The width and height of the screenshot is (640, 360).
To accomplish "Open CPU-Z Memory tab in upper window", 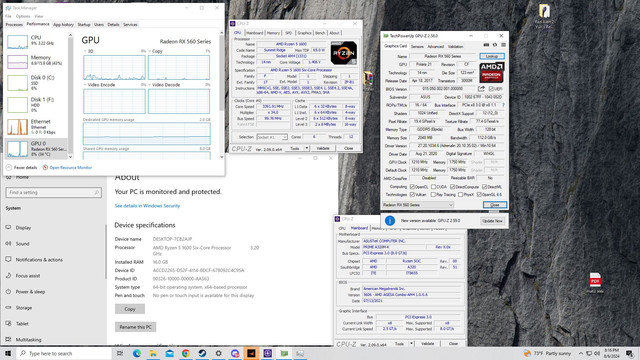I will [x=273, y=33].
